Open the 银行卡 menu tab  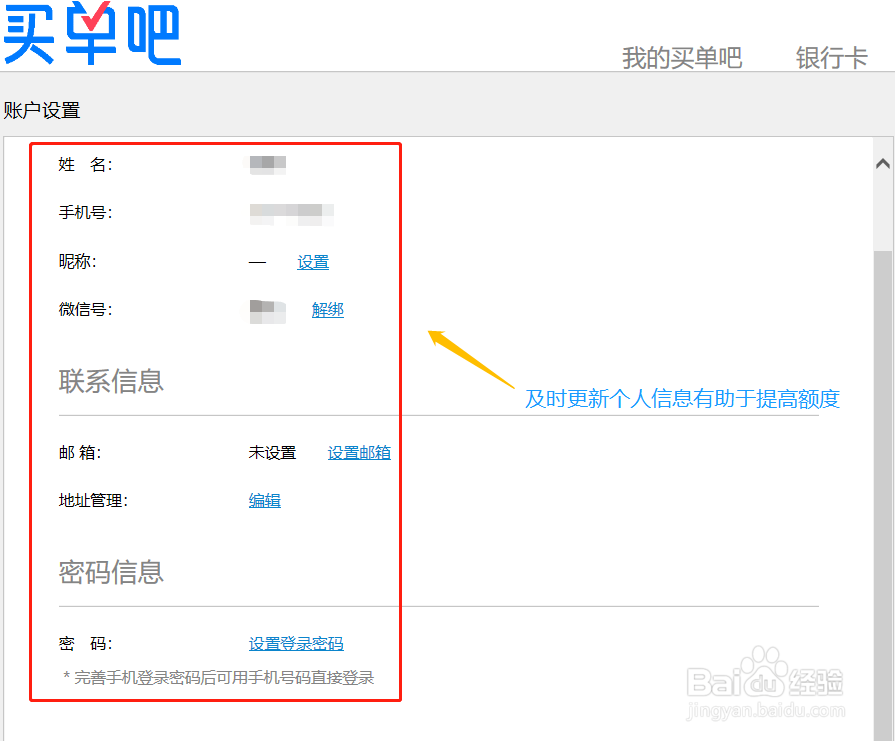(x=832, y=58)
